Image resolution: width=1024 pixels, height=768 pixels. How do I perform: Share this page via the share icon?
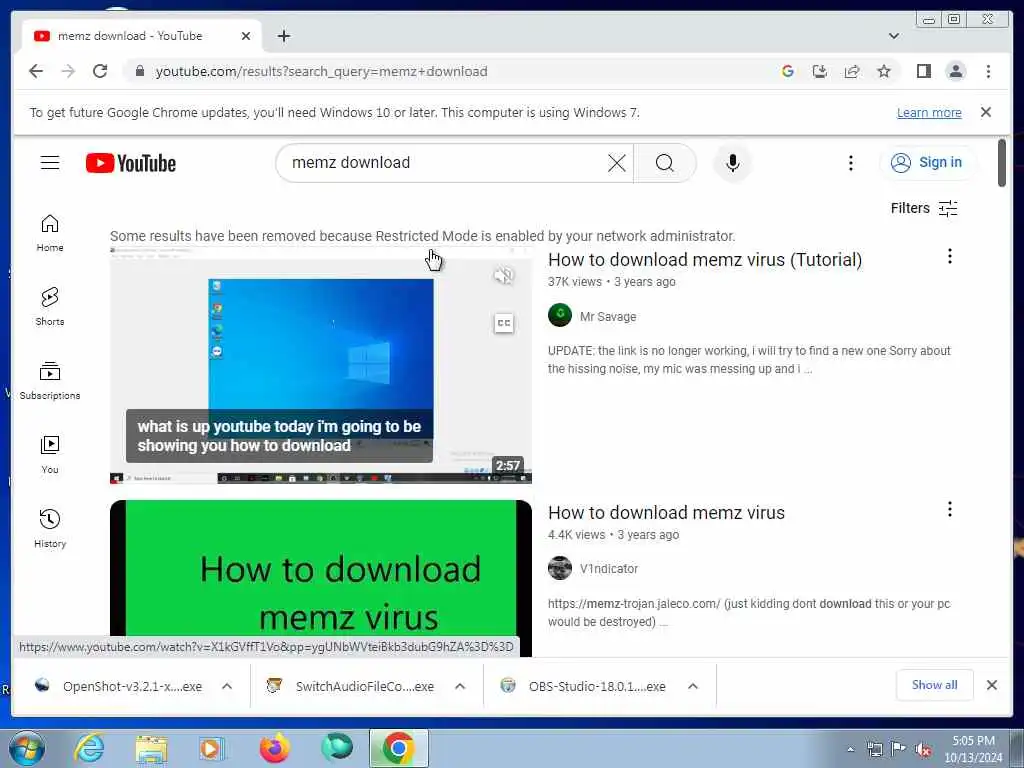(x=852, y=71)
